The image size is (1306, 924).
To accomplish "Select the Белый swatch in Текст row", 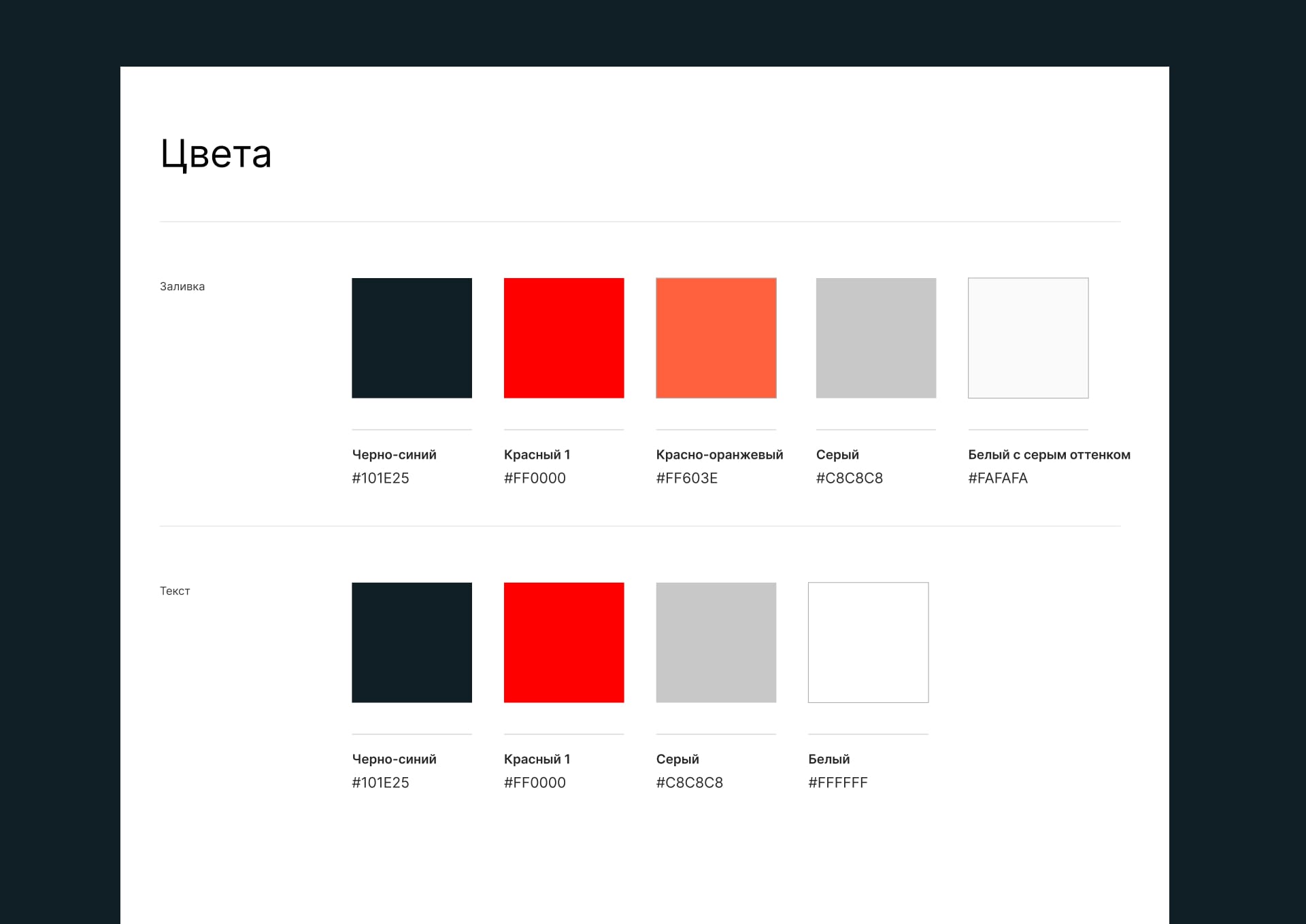I will (869, 643).
